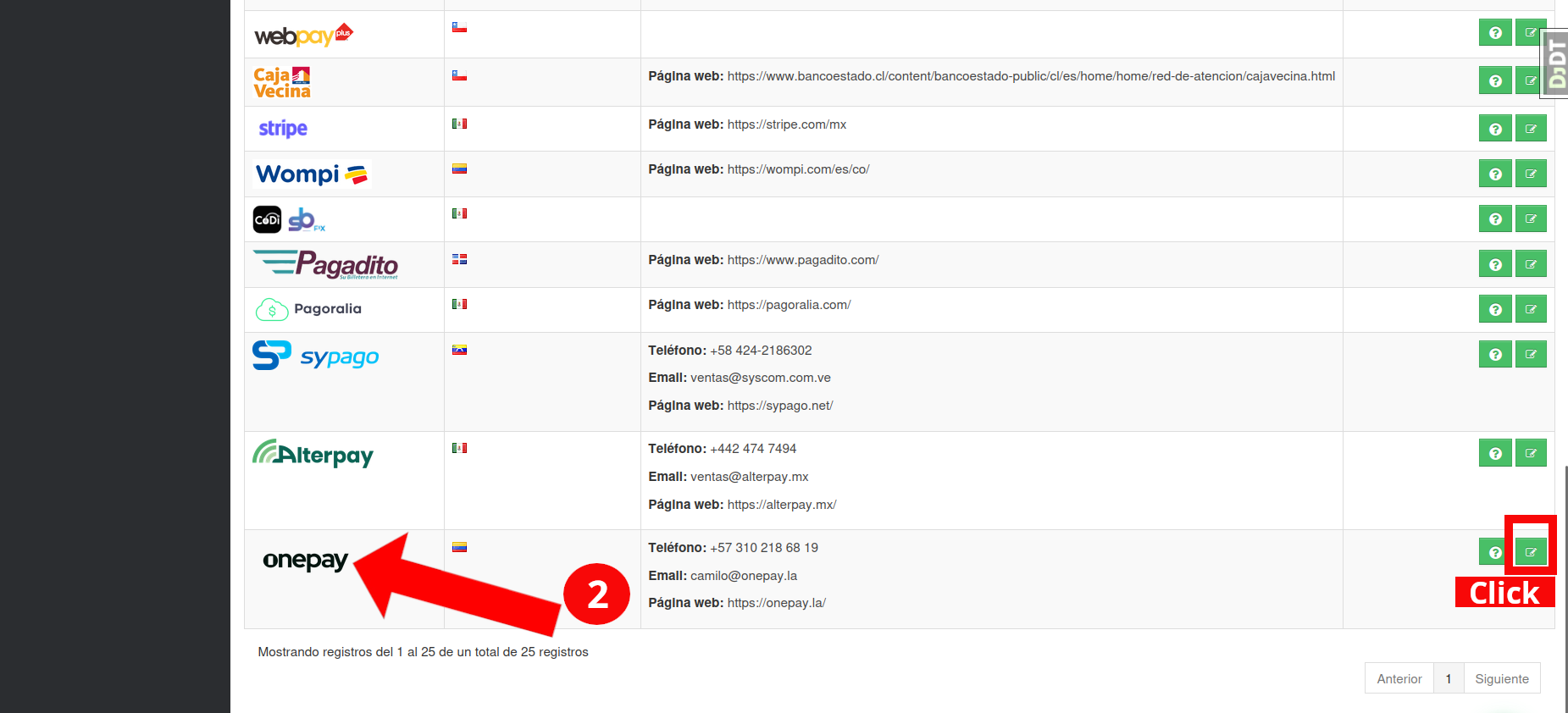This screenshot has height=713, width=1568.
Task: Click the https://alterpay.mx/ web address
Action: 782,505
